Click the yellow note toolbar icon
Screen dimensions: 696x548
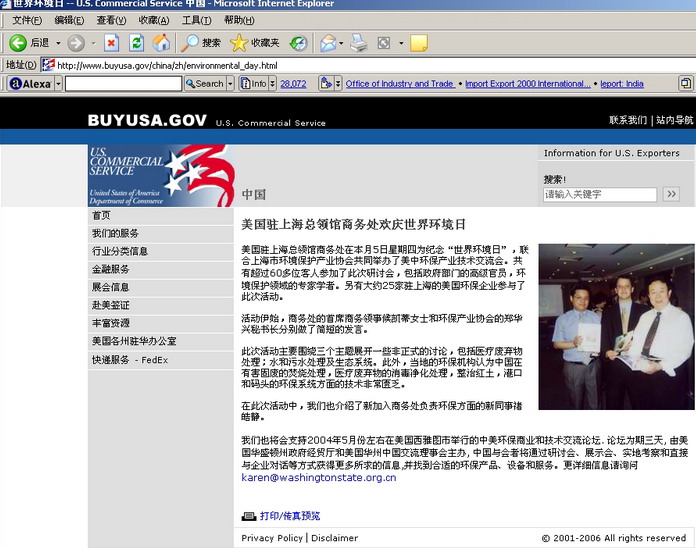coord(419,43)
